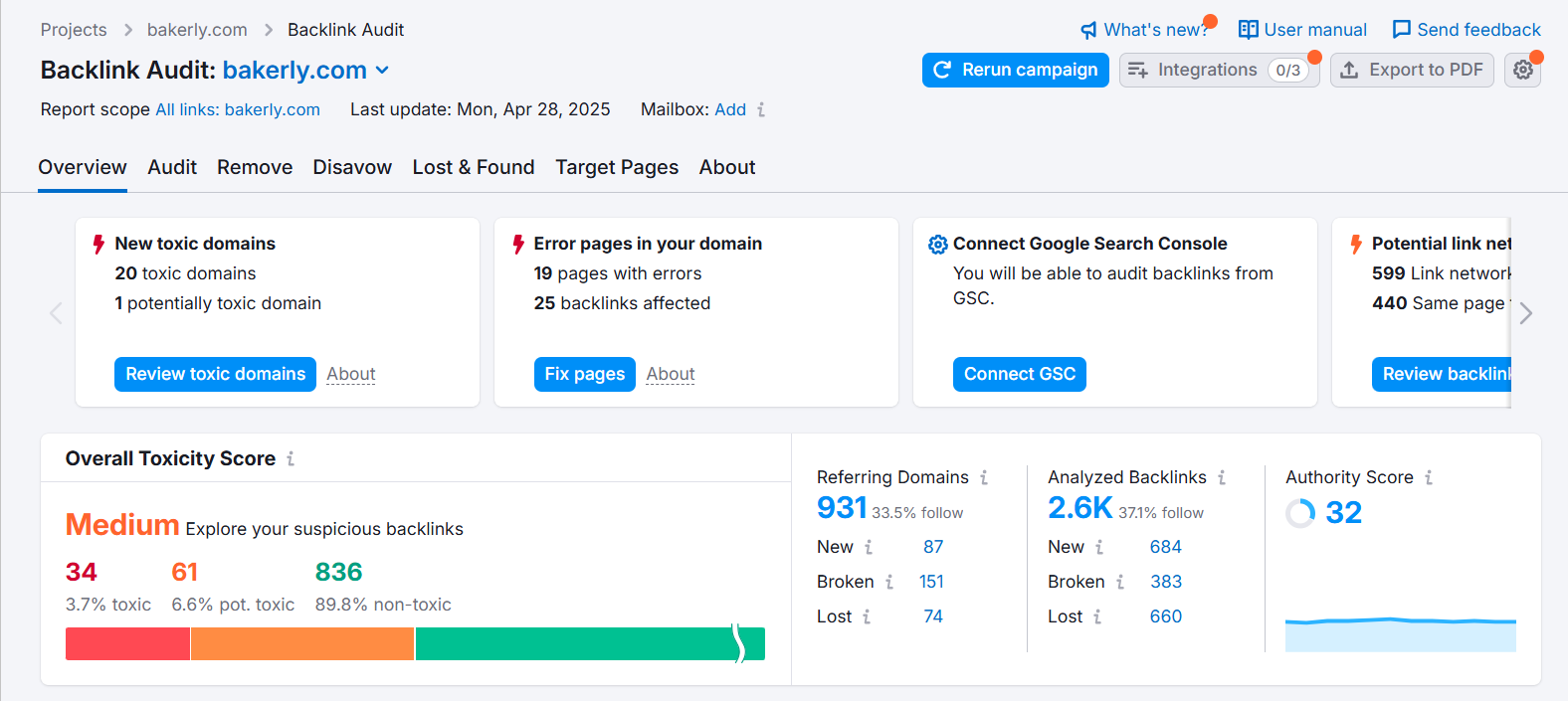Screen dimensions: 1568x701
Task: Open About link on Error pages card
Action: pos(671,374)
